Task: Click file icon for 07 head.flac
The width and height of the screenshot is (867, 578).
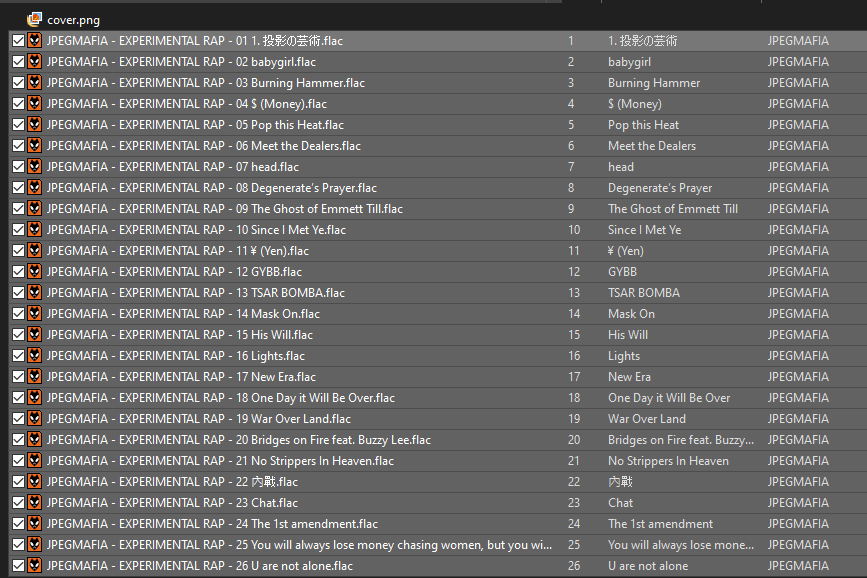Action: [34, 166]
